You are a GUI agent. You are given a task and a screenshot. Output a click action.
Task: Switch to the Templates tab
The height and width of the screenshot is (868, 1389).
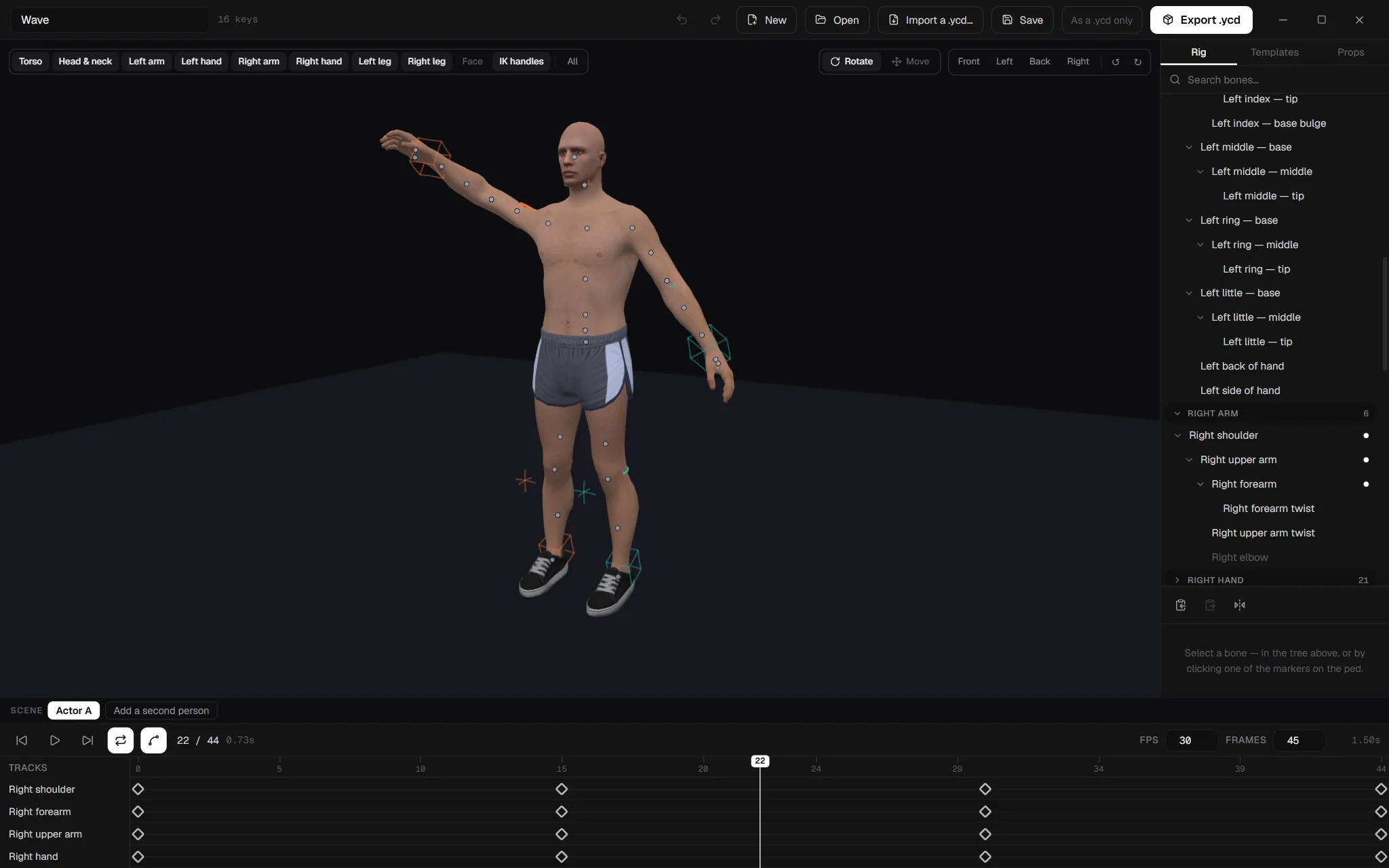pos(1274,52)
